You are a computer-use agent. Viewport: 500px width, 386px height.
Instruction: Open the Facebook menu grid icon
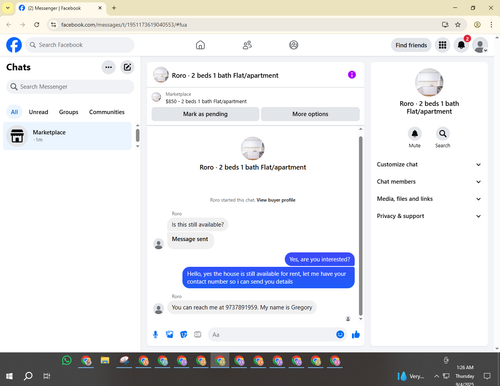pos(442,45)
